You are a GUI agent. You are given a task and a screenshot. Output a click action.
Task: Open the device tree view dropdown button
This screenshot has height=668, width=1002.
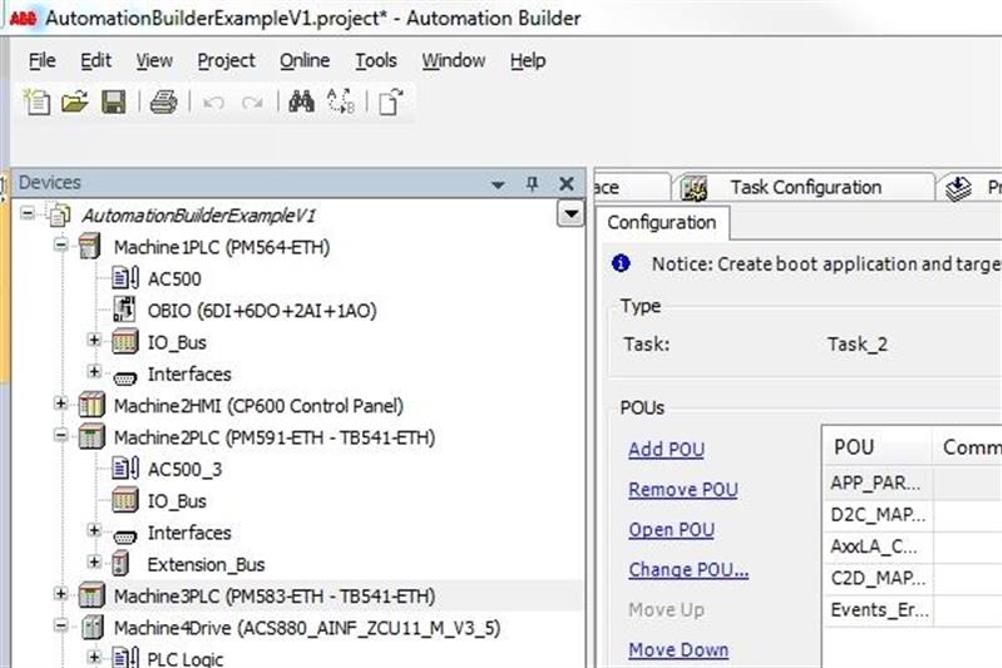571,214
